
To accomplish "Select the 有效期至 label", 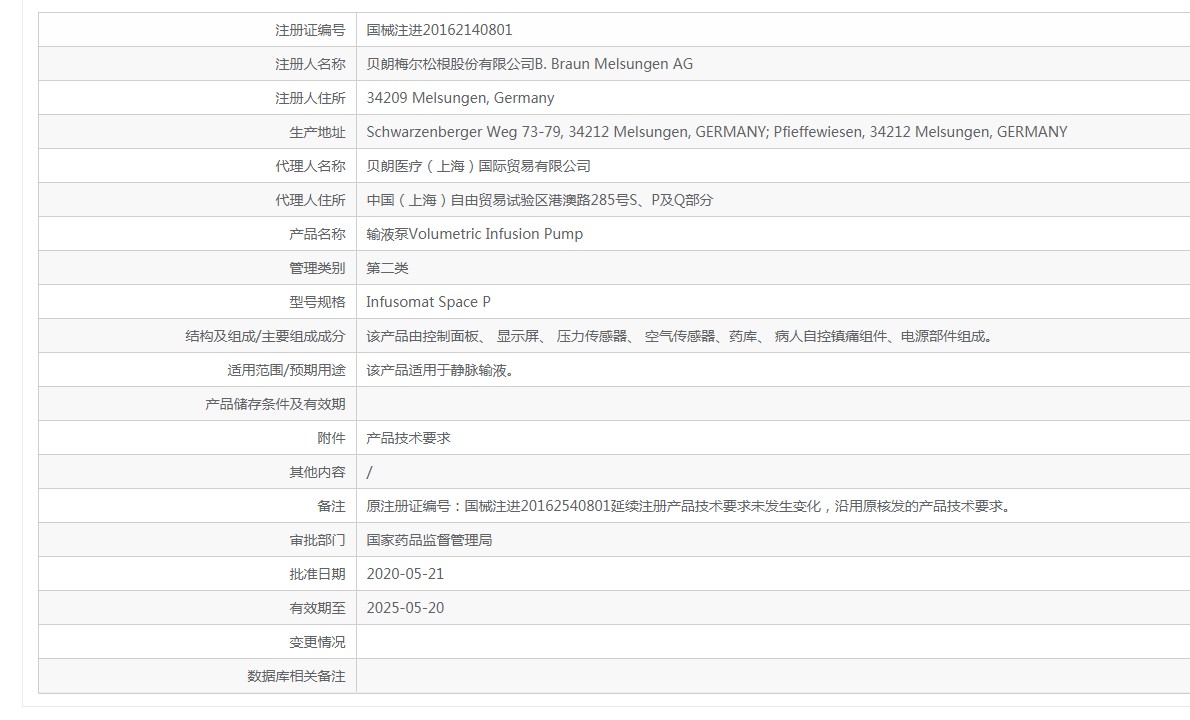I will point(317,608).
